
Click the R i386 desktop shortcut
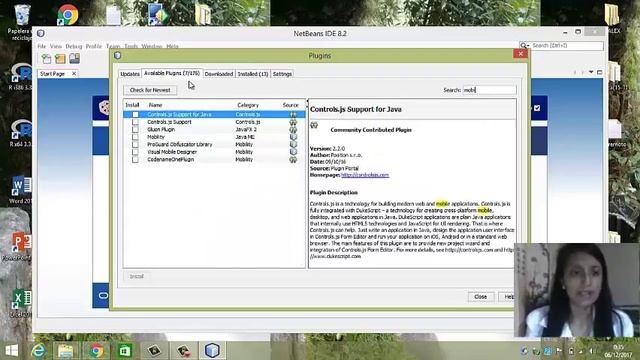[x=20, y=77]
